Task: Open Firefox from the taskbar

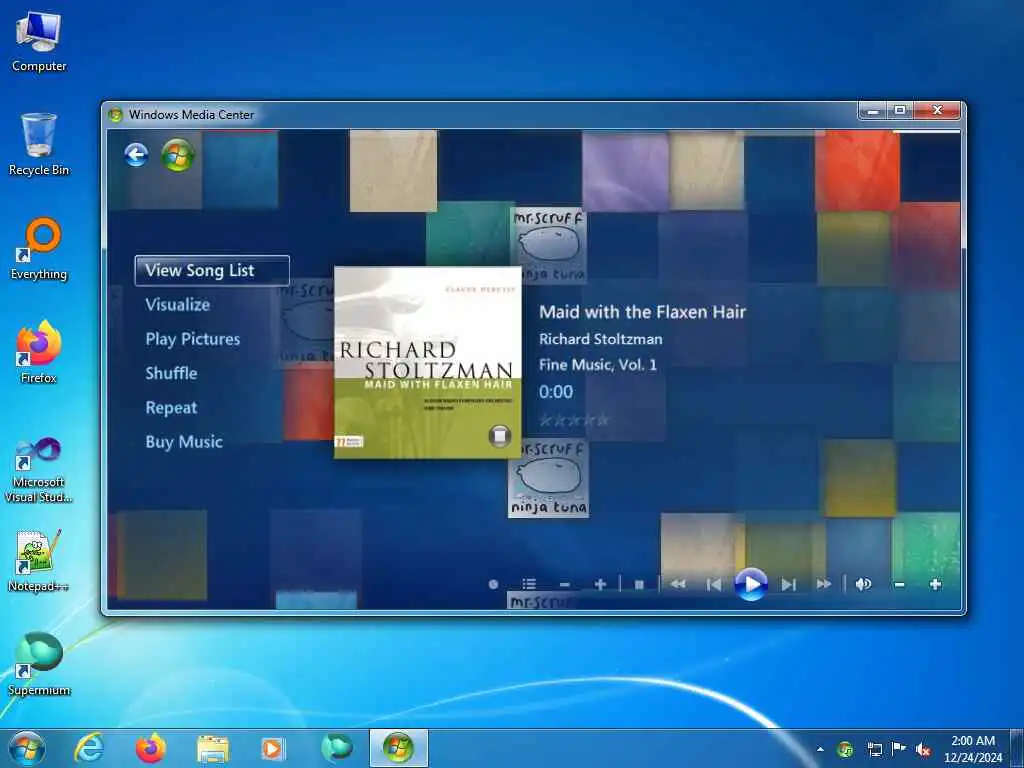Action: point(150,748)
